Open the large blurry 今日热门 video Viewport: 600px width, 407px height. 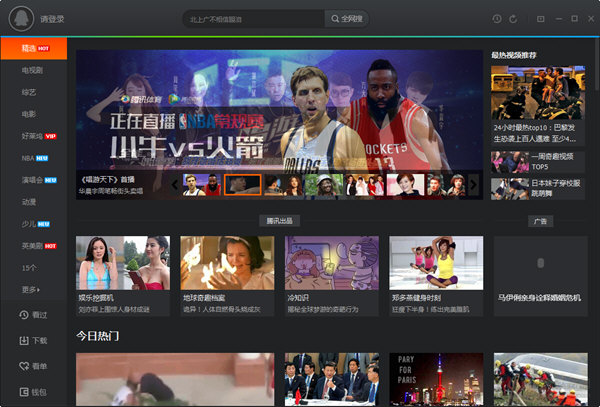(x=175, y=379)
